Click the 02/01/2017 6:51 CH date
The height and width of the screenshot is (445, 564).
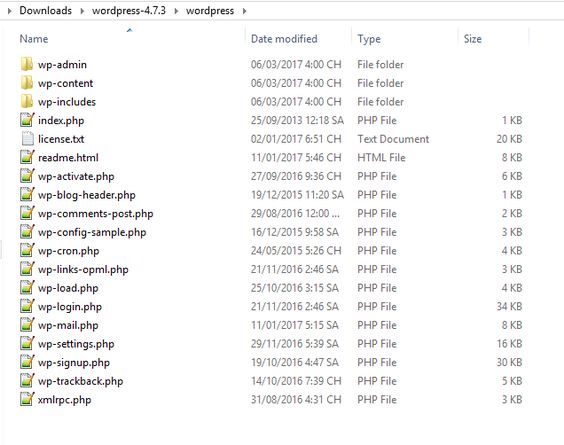point(296,139)
